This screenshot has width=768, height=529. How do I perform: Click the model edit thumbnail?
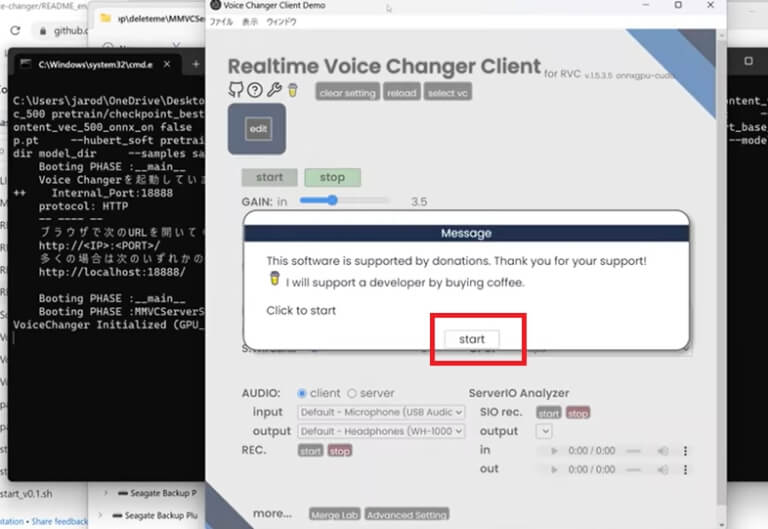(257, 129)
